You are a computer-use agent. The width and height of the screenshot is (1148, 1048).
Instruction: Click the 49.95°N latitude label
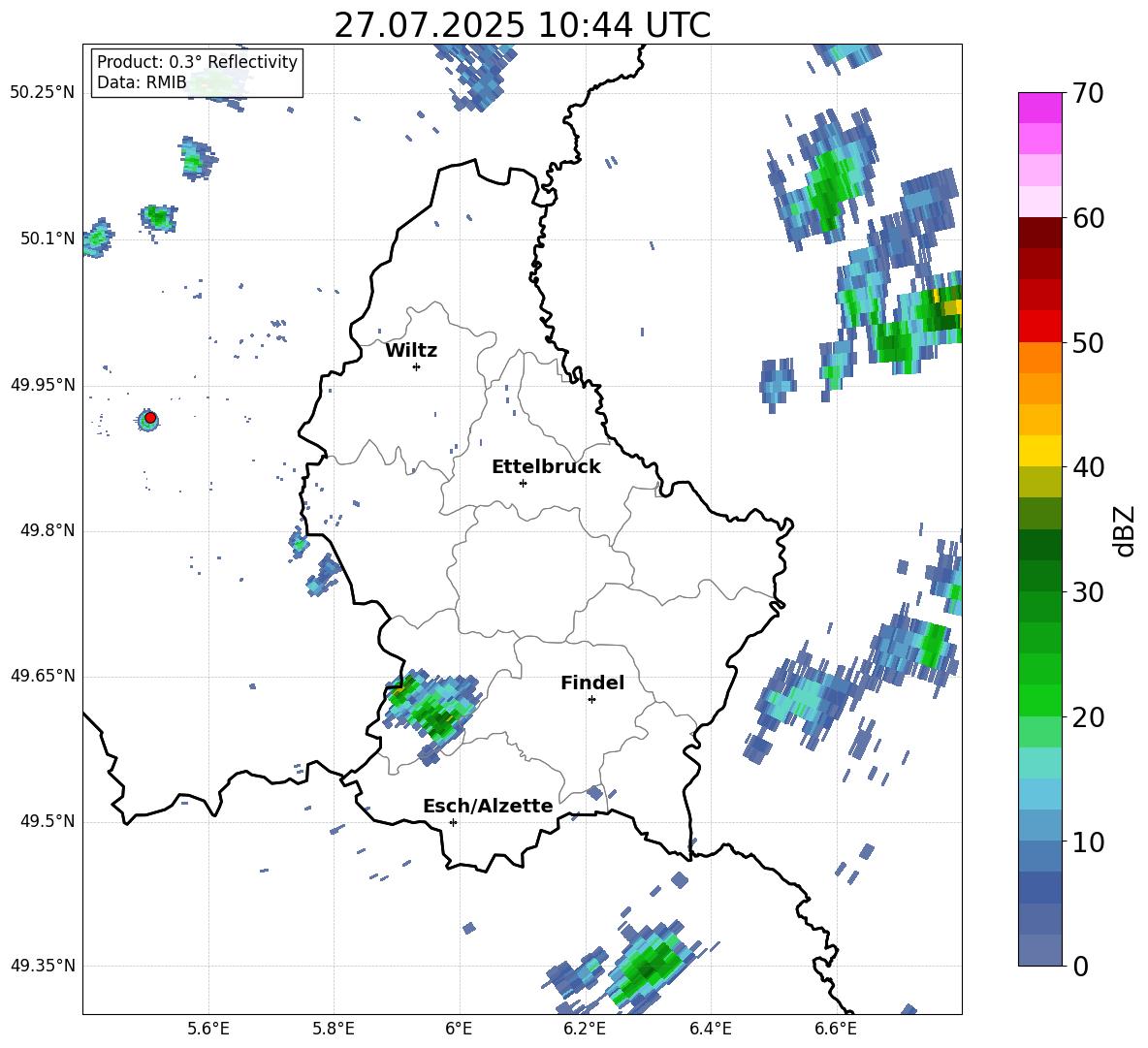[43, 385]
